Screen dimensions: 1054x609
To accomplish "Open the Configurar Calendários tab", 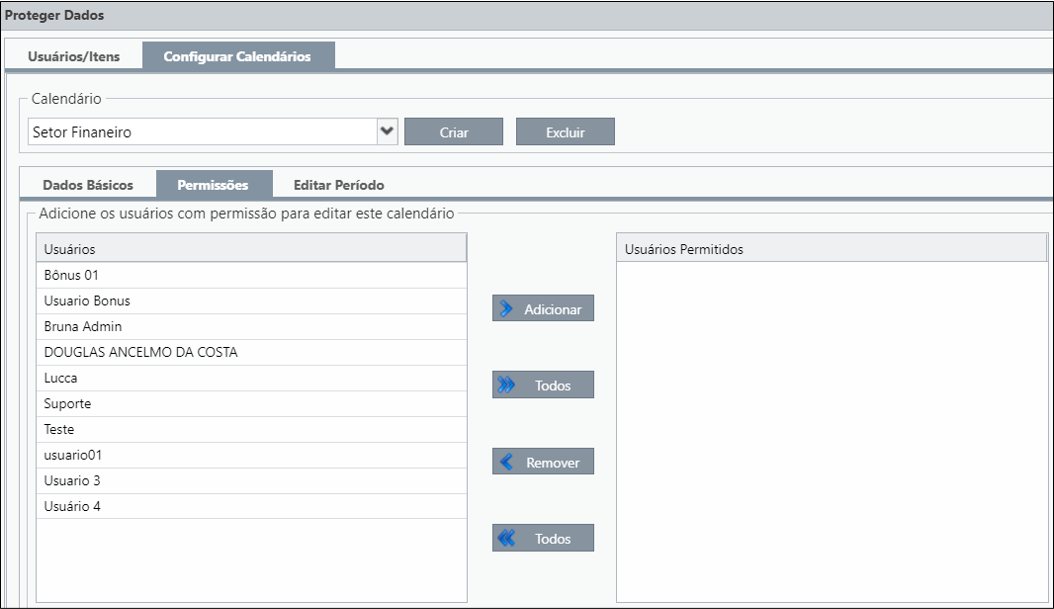I will pos(238,56).
